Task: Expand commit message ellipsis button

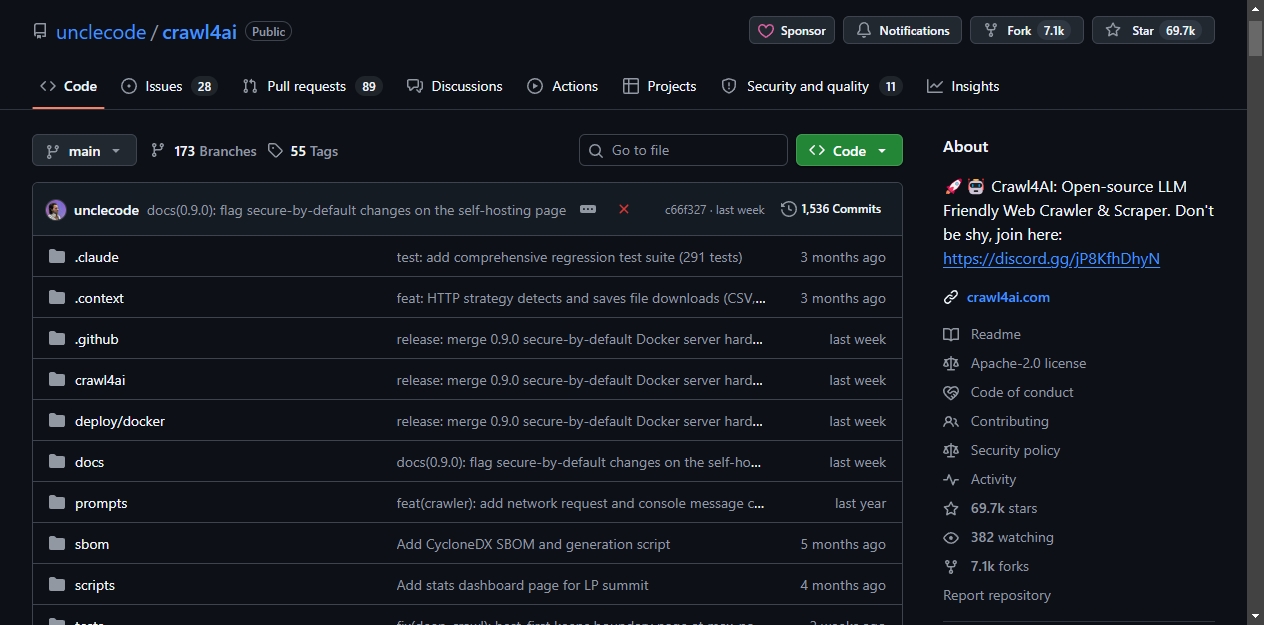Action: tap(588, 209)
